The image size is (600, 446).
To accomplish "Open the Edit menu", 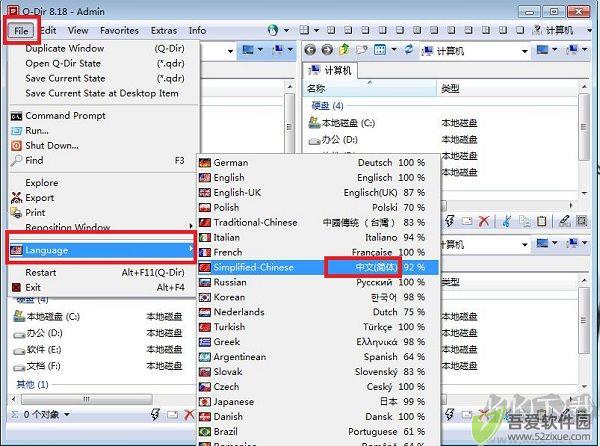I will click(x=49, y=31).
